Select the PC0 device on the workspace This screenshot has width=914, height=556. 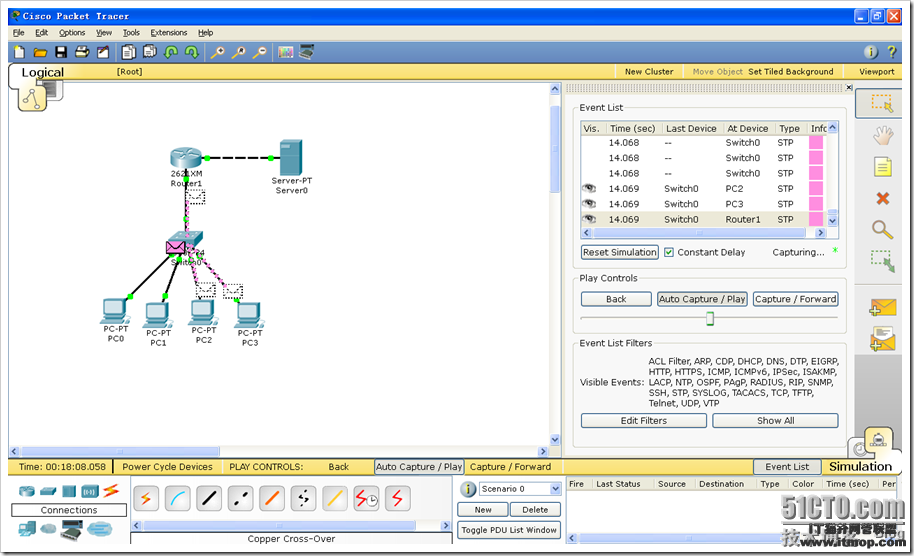[x=115, y=311]
